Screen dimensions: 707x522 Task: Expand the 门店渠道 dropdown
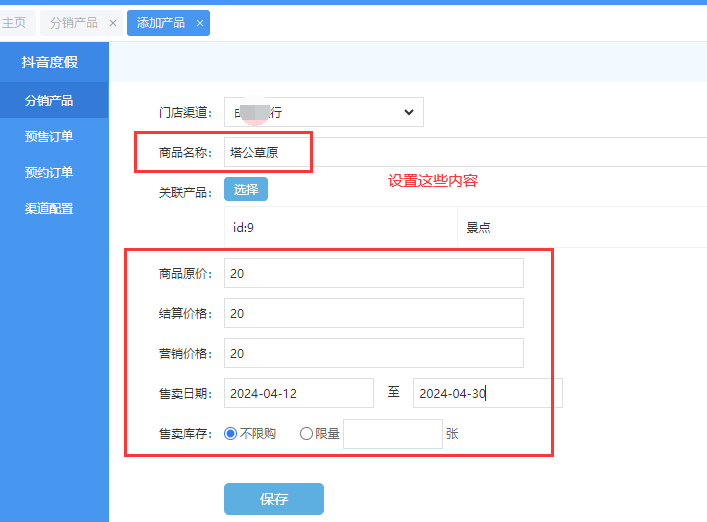(322, 112)
